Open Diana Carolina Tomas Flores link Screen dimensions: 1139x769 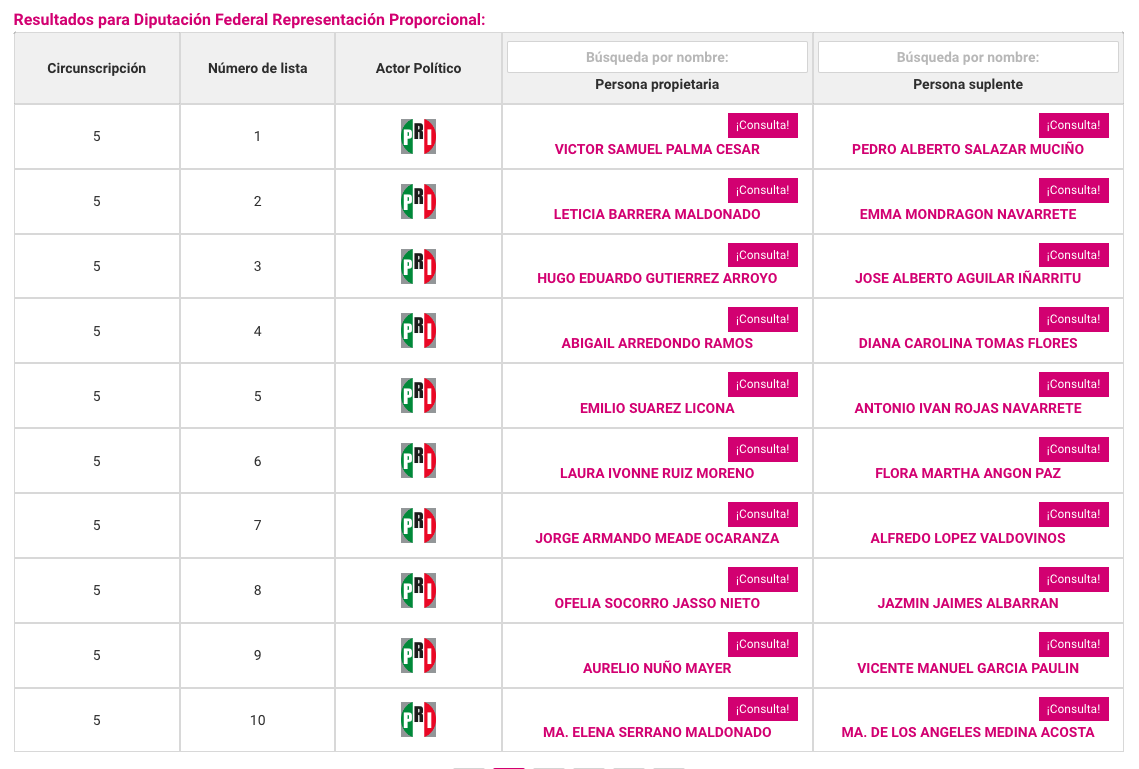968,343
